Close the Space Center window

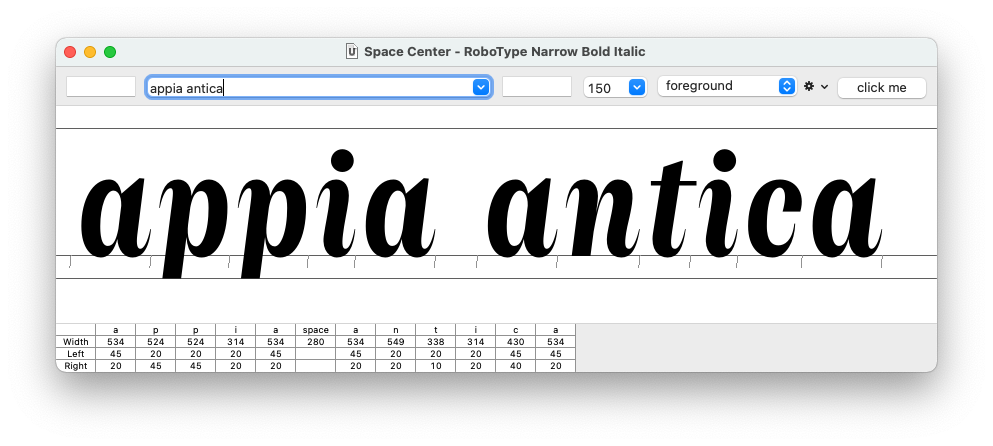(x=70, y=52)
